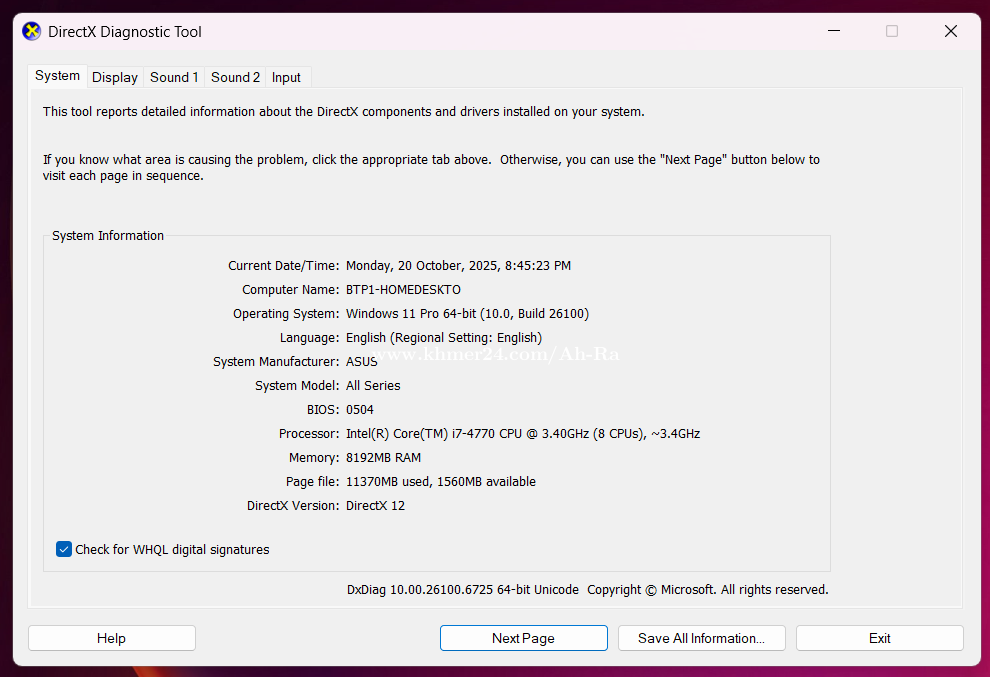Click the DirectX Diagnostic Tool title text
The height and width of the screenshot is (677, 990).
pyautogui.click(x=125, y=32)
